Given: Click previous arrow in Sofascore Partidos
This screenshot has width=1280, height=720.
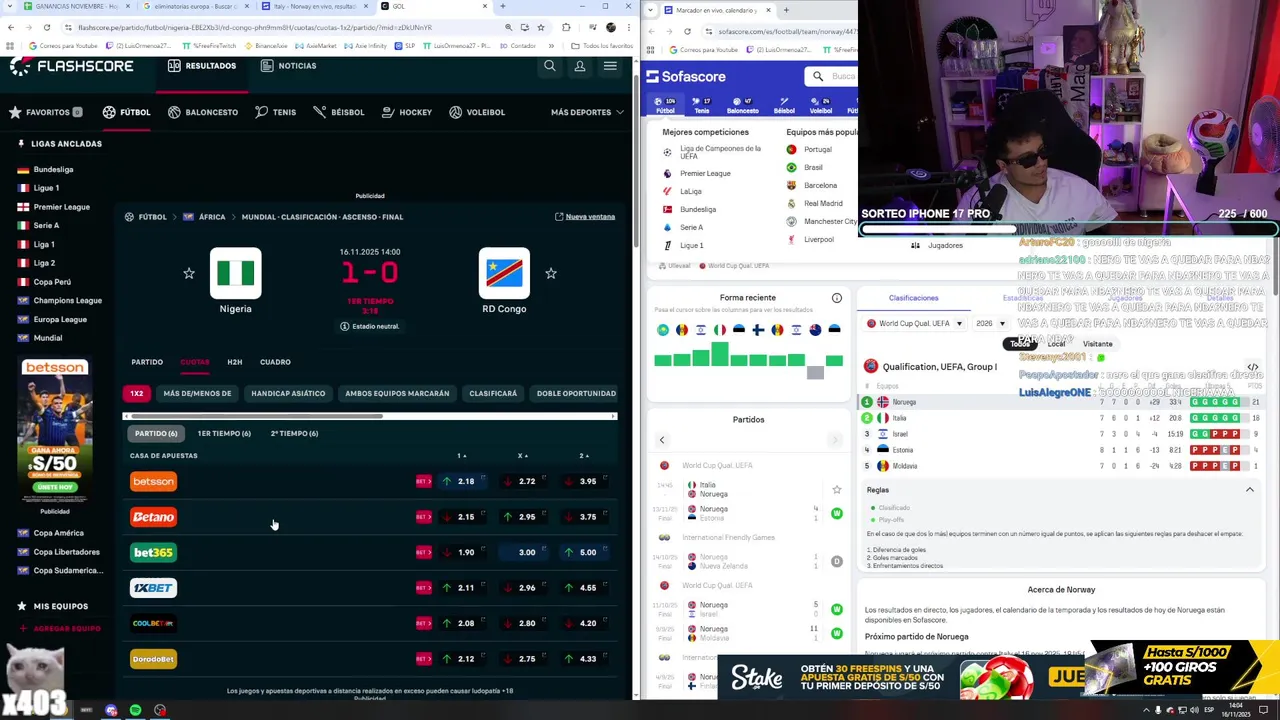Looking at the screenshot, I should (661, 440).
